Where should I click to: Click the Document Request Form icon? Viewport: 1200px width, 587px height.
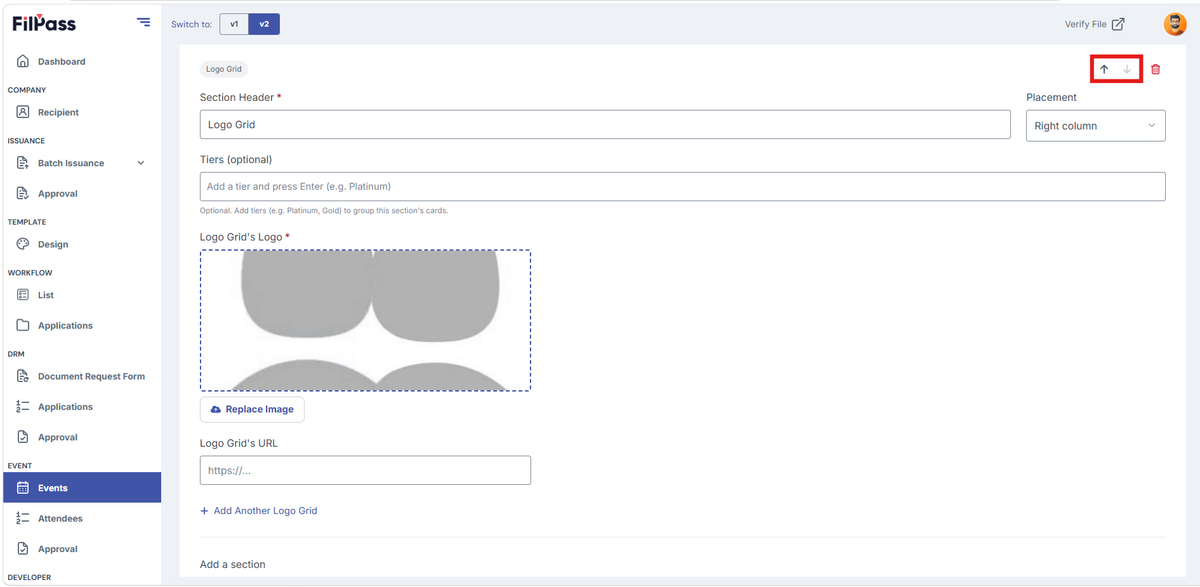coord(23,377)
